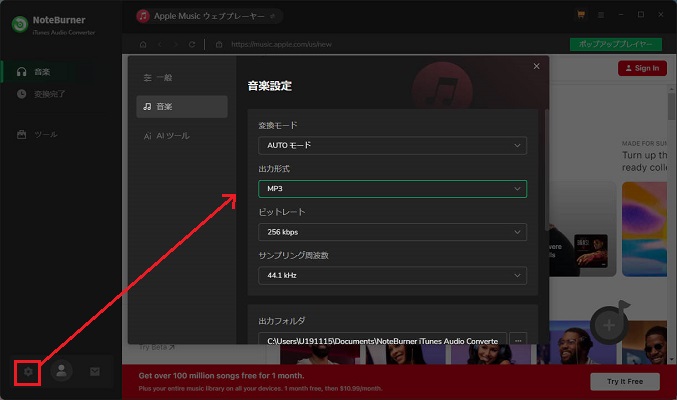Expand サンプリング周波数 dropdown showing 44.1 kHz
The width and height of the screenshot is (677, 400).
(392, 276)
